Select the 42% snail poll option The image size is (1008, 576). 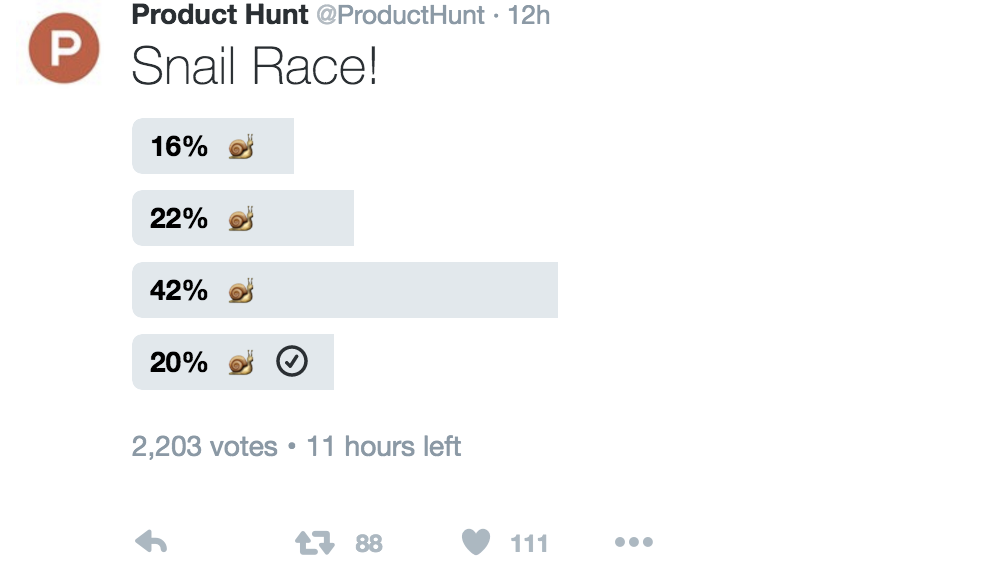point(345,290)
